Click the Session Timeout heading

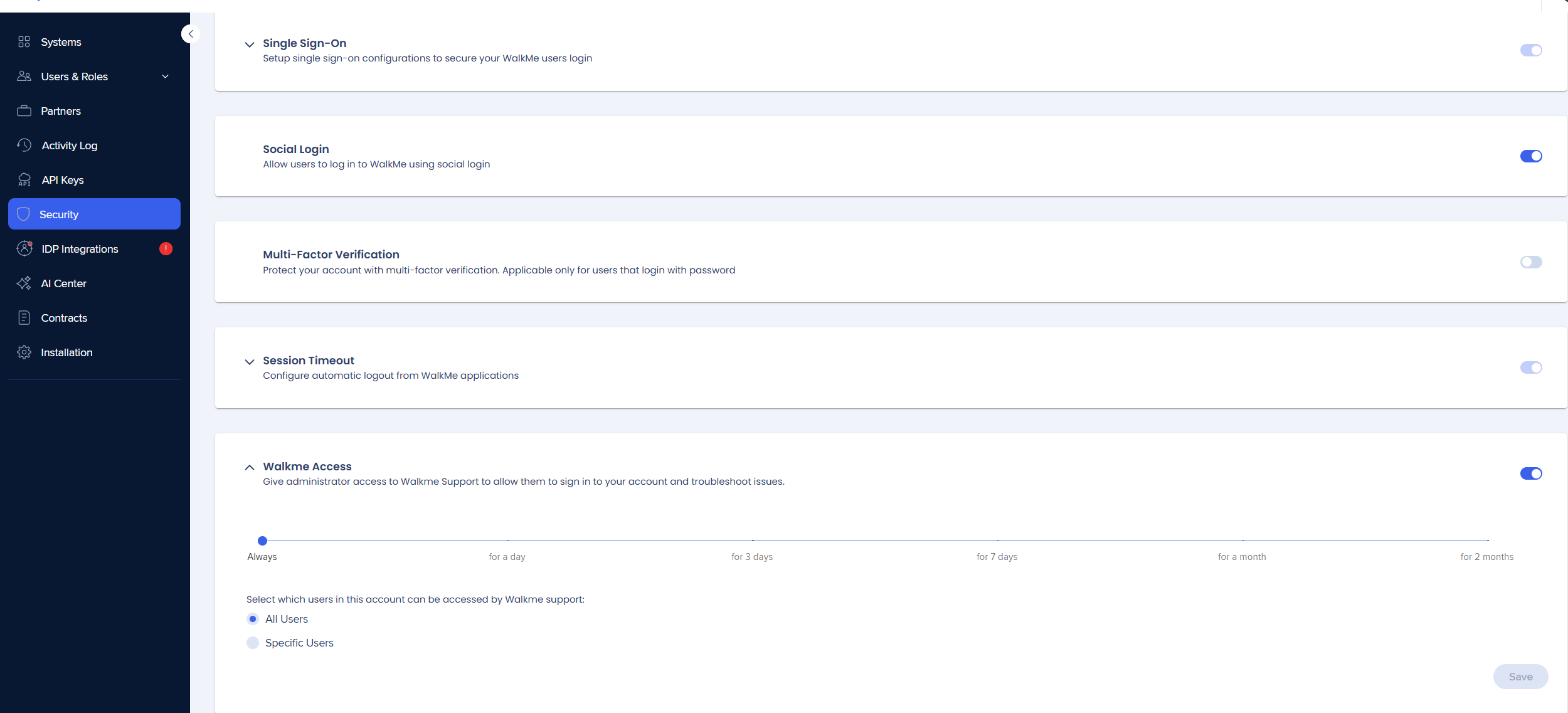tap(309, 361)
